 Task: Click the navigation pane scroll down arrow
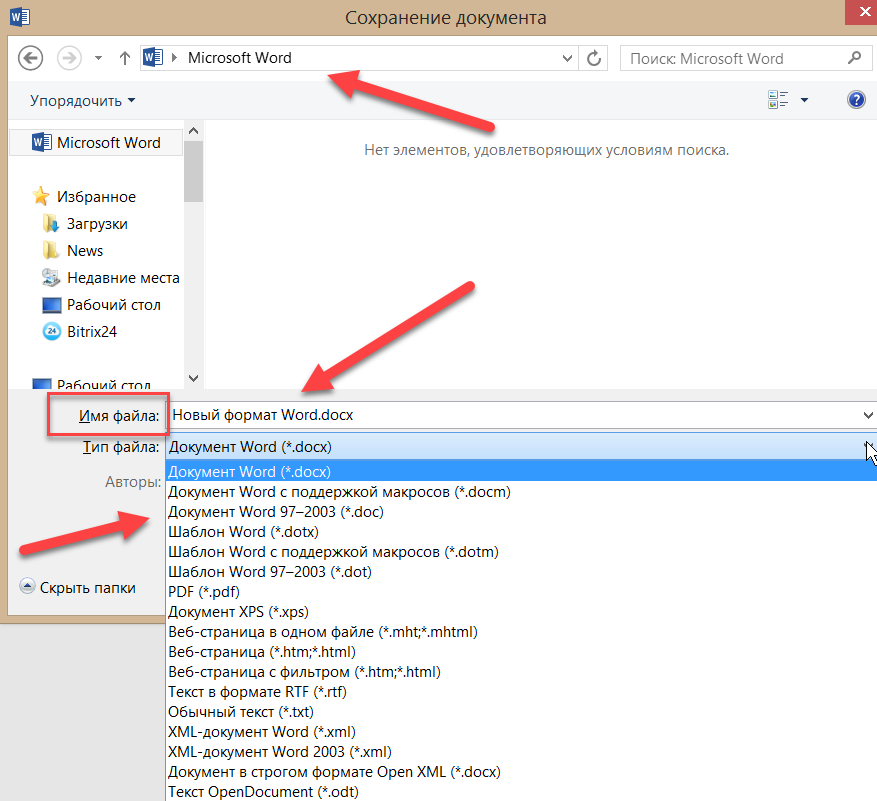(x=194, y=378)
